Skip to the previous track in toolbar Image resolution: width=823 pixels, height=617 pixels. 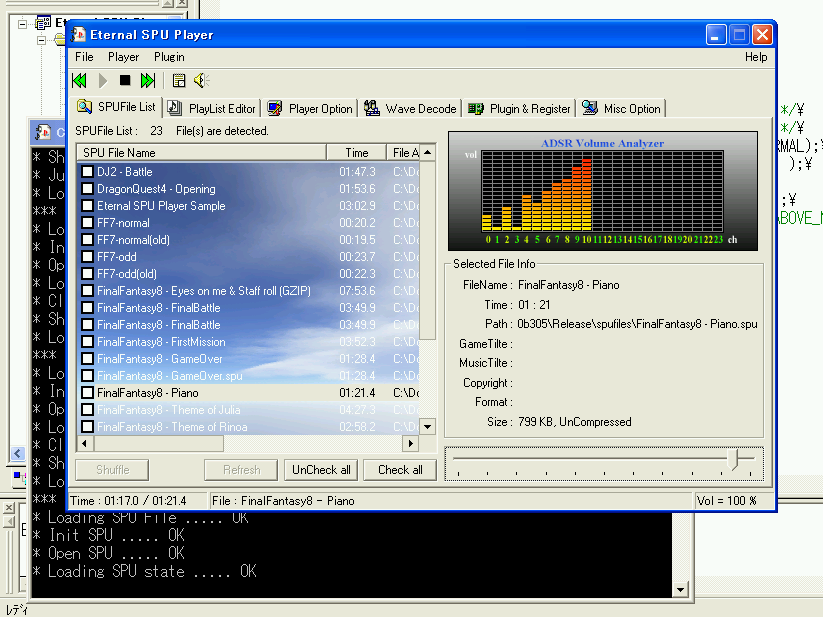[80, 81]
